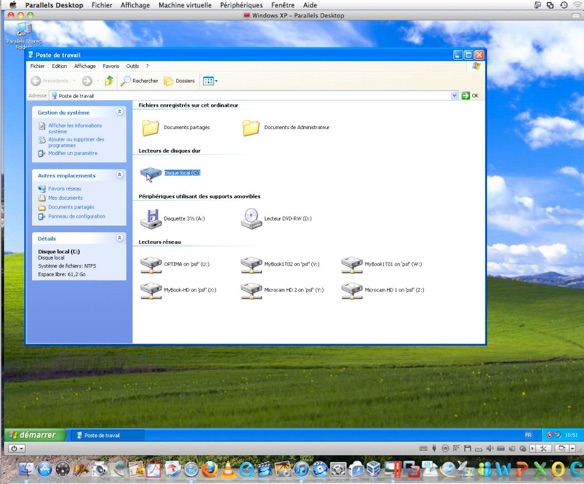The width and height of the screenshot is (584, 484).
Task: Launch Firefox from the Dock
Action: 210,469
